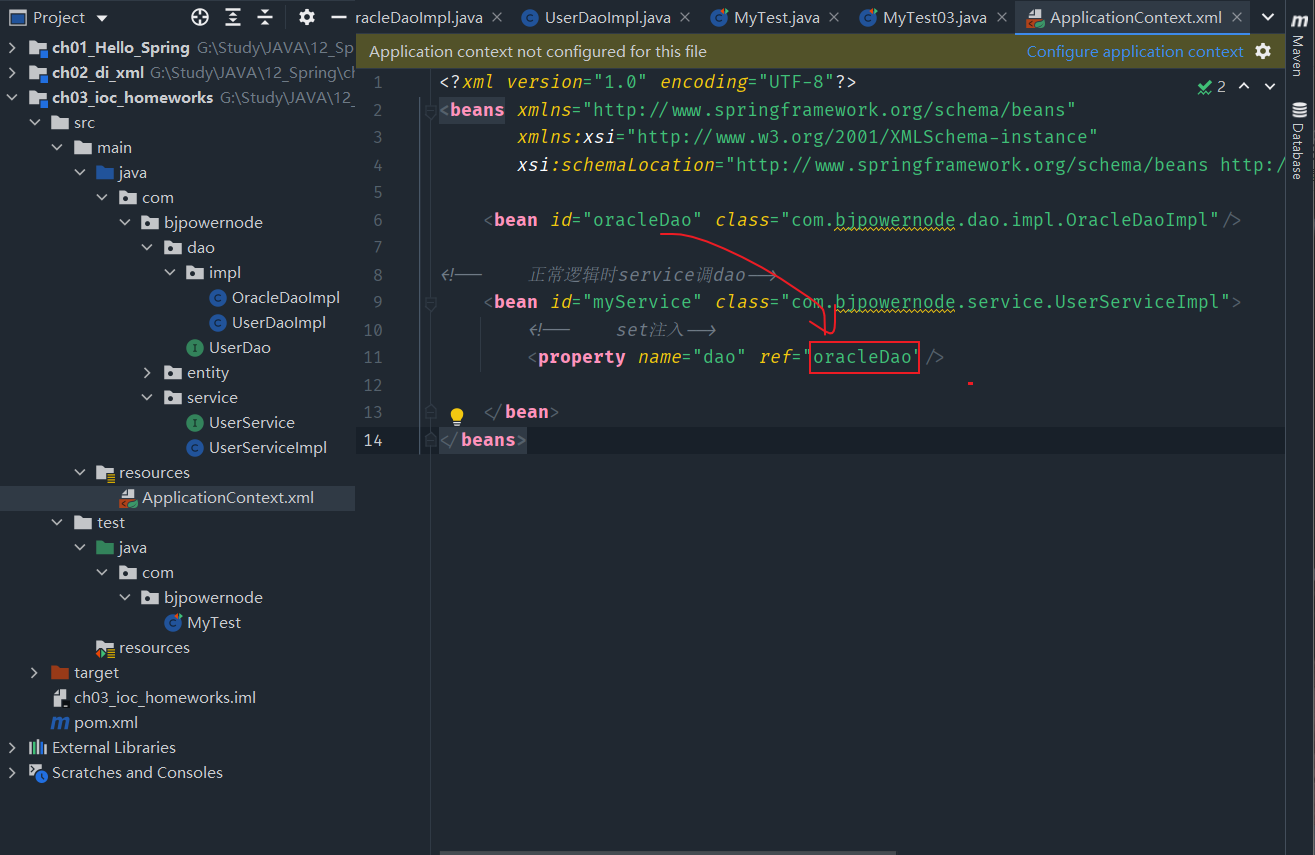Click the 'Application context not configured' notification text

pos(538,51)
